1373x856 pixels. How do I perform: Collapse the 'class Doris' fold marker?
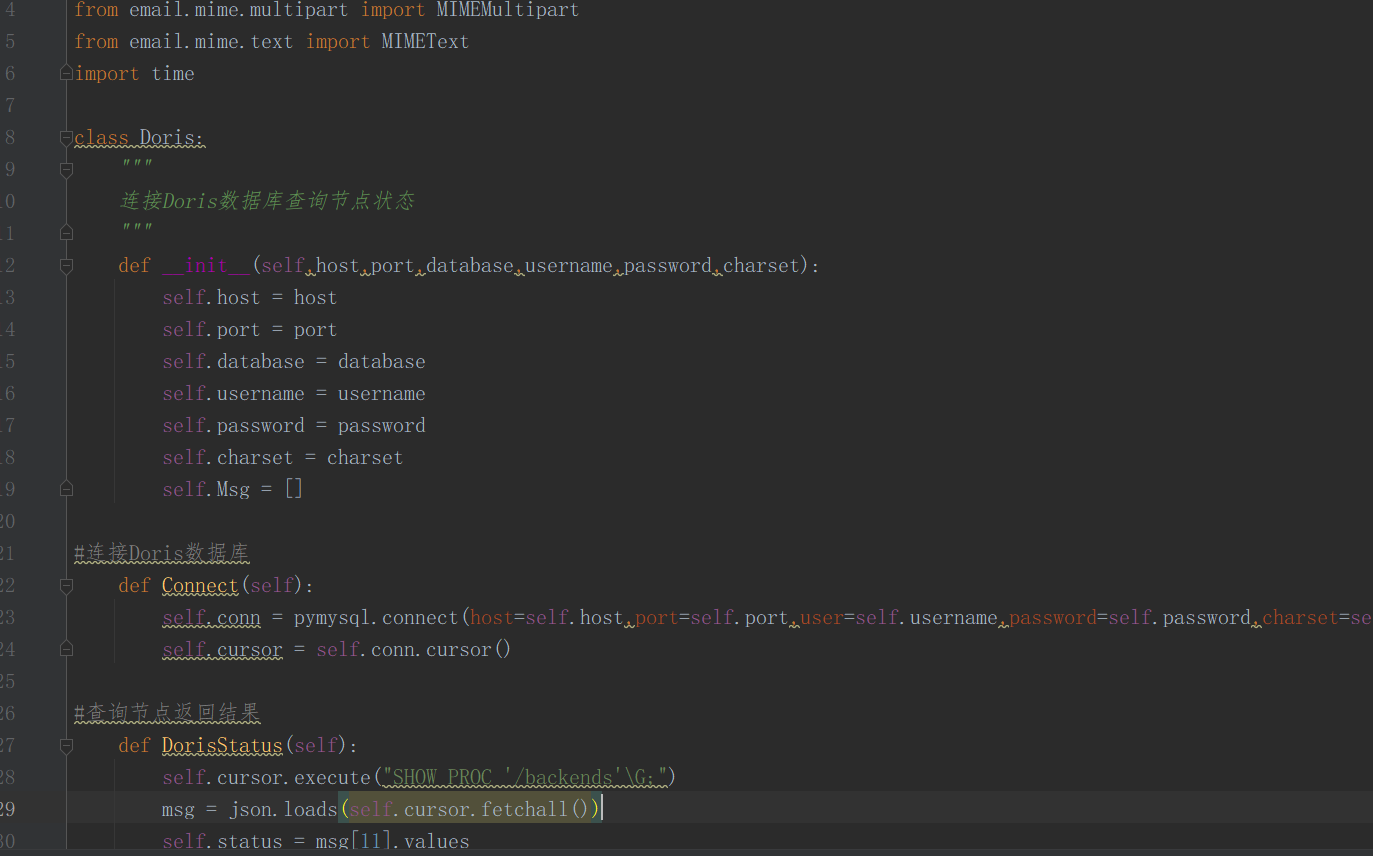click(66, 137)
